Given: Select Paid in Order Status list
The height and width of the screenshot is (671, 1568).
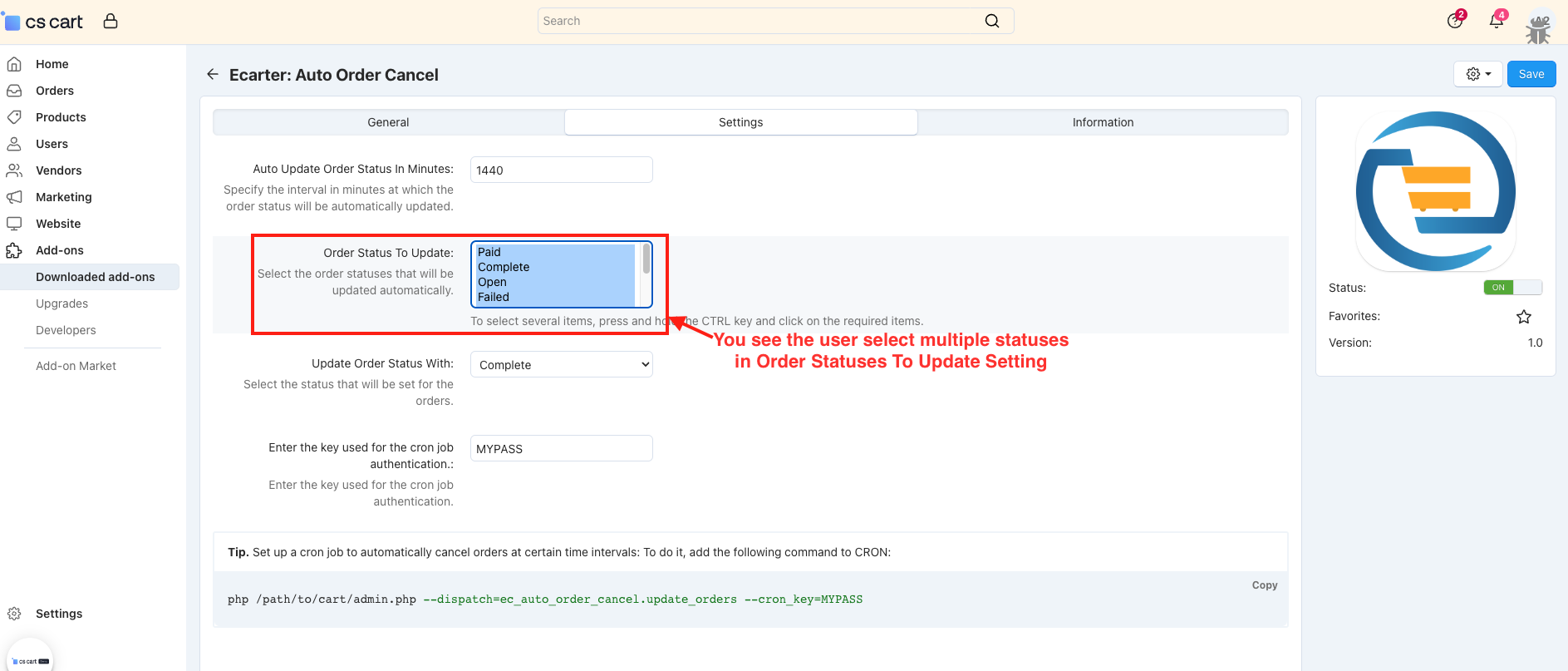Looking at the screenshot, I should click(556, 252).
